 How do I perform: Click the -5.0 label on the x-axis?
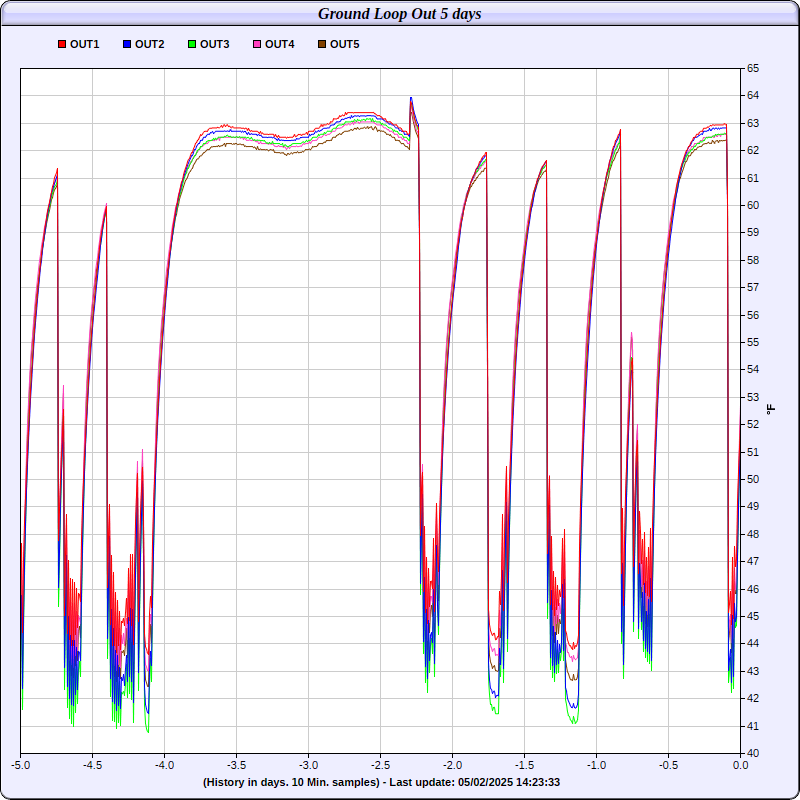pos(20,765)
